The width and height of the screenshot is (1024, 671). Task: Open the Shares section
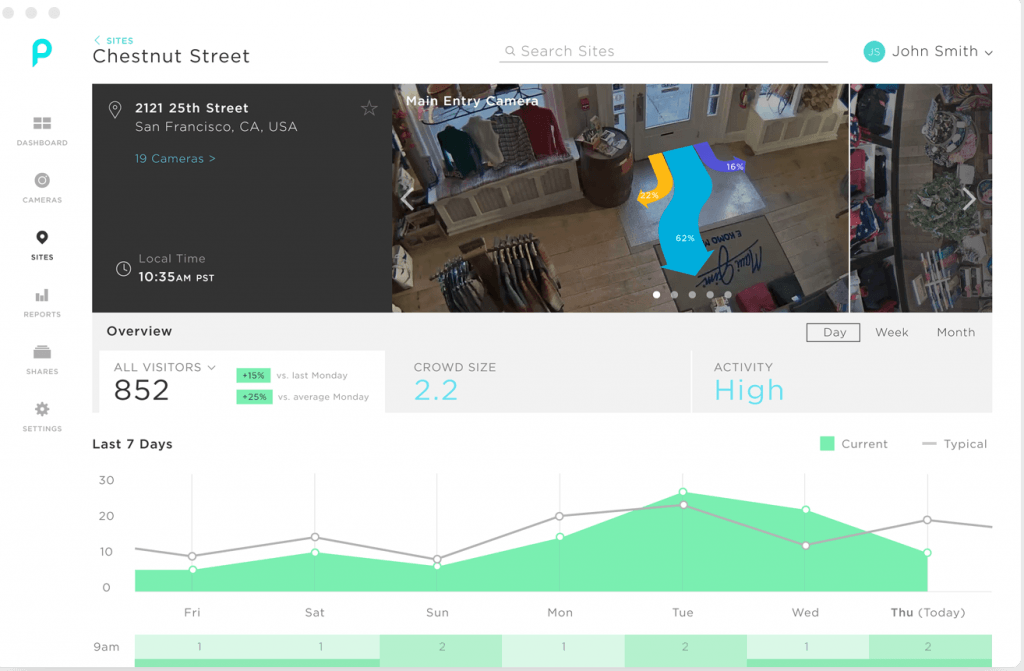click(x=41, y=358)
